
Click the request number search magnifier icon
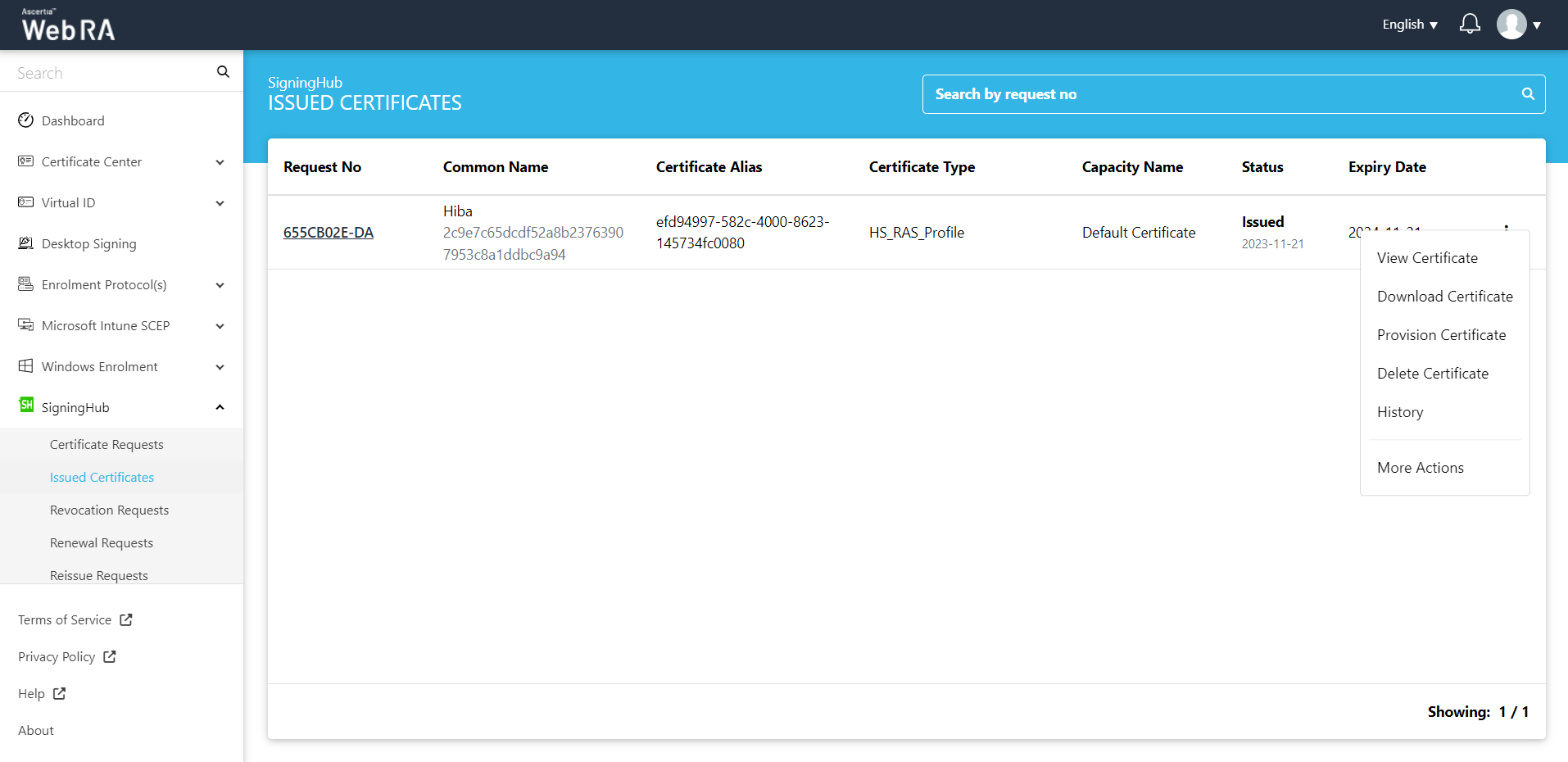1527,94
